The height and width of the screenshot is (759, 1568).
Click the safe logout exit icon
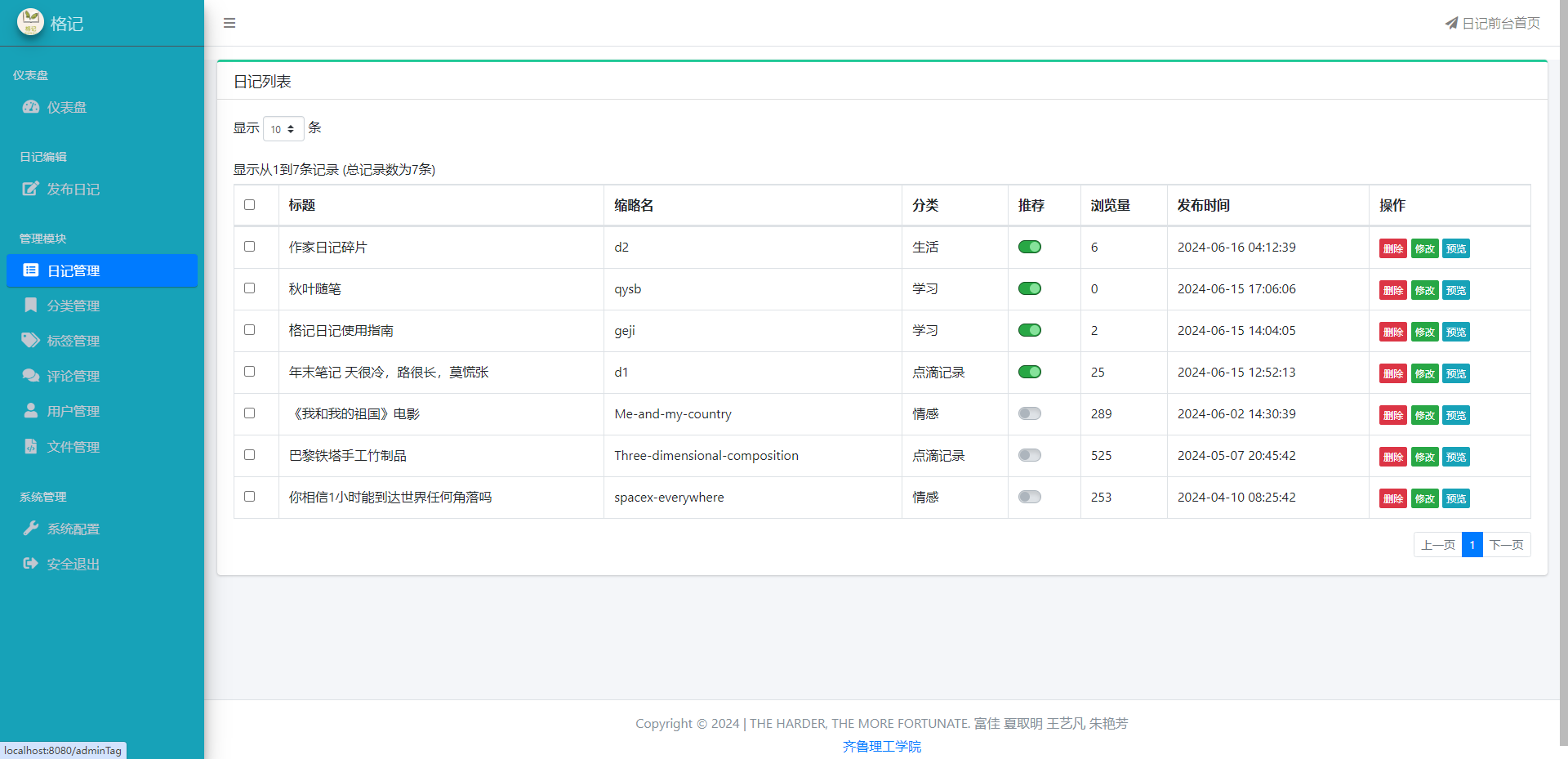coord(31,564)
